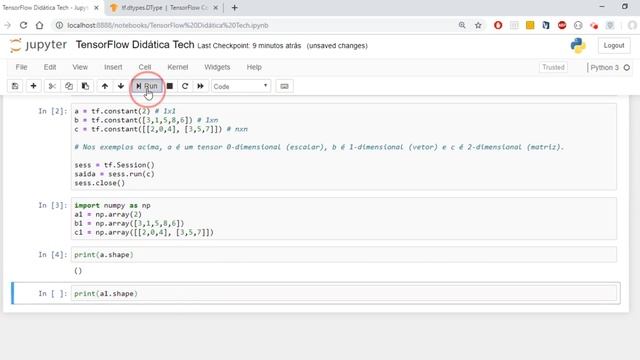Screen dimensions: 640x360
Task: Click the site information icon
Action: [x=59, y=25]
